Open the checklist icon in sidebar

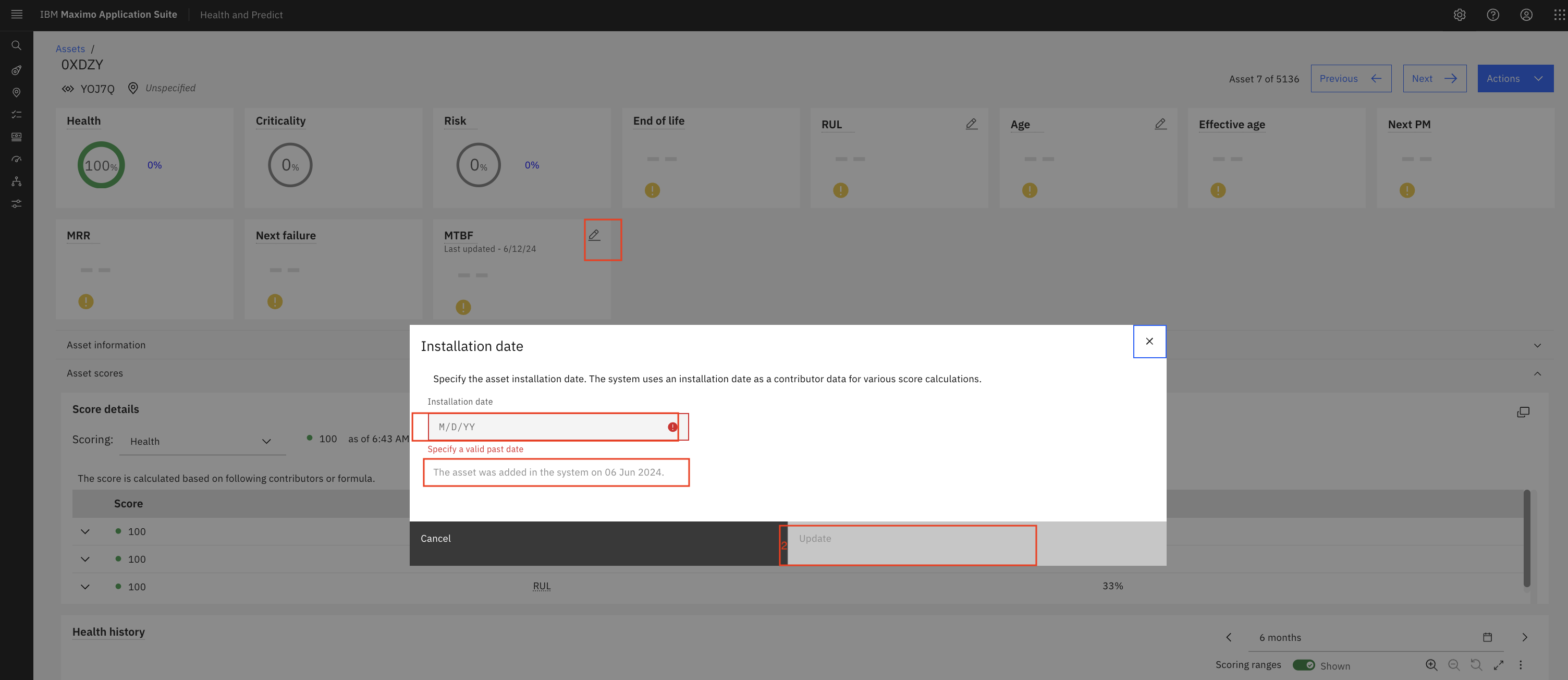pos(17,114)
